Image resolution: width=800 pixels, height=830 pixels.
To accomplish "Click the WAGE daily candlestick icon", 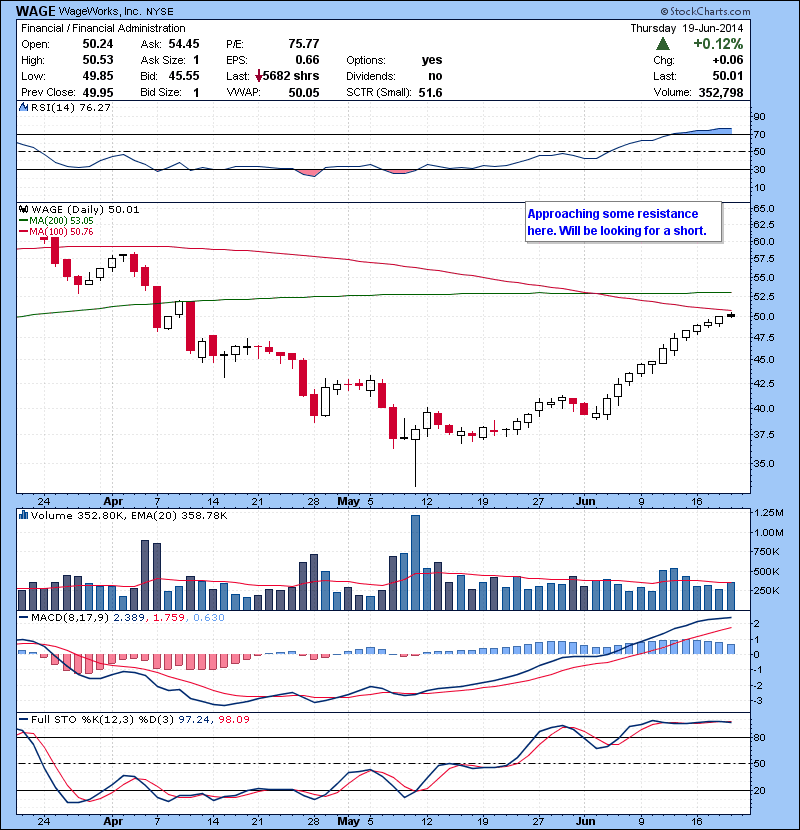I will point(23,210).
